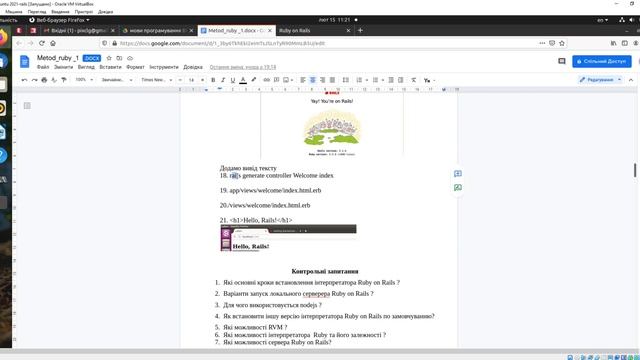
Task: Toggle underline formatting
Action: pyautogui.click(x=233, y=80)
